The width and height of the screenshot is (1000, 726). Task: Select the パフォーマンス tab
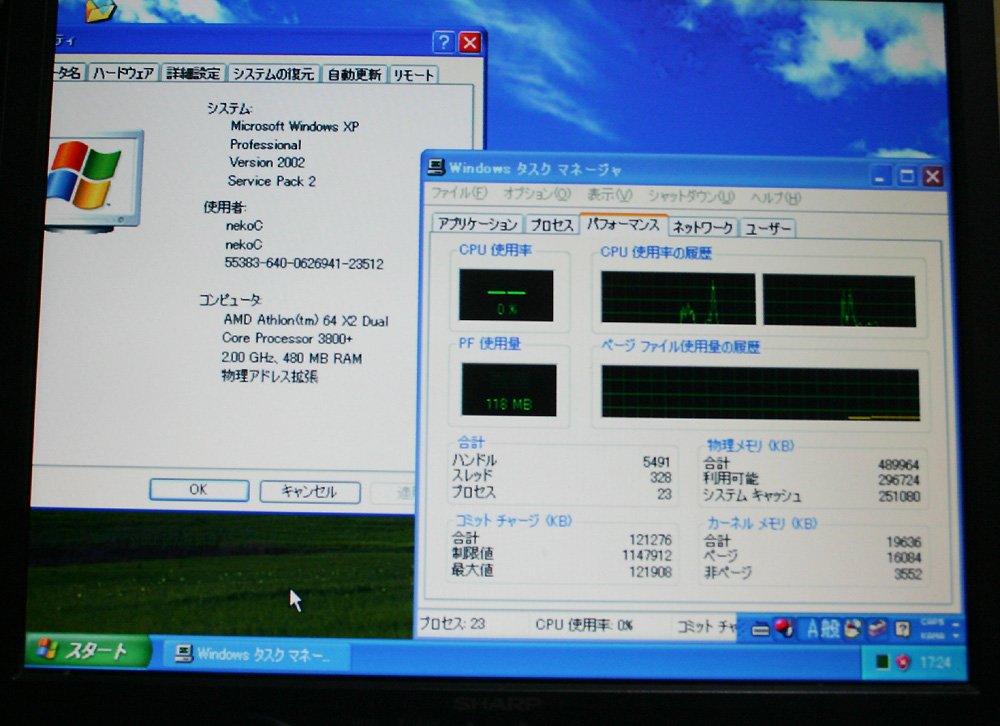click(623, 224)
